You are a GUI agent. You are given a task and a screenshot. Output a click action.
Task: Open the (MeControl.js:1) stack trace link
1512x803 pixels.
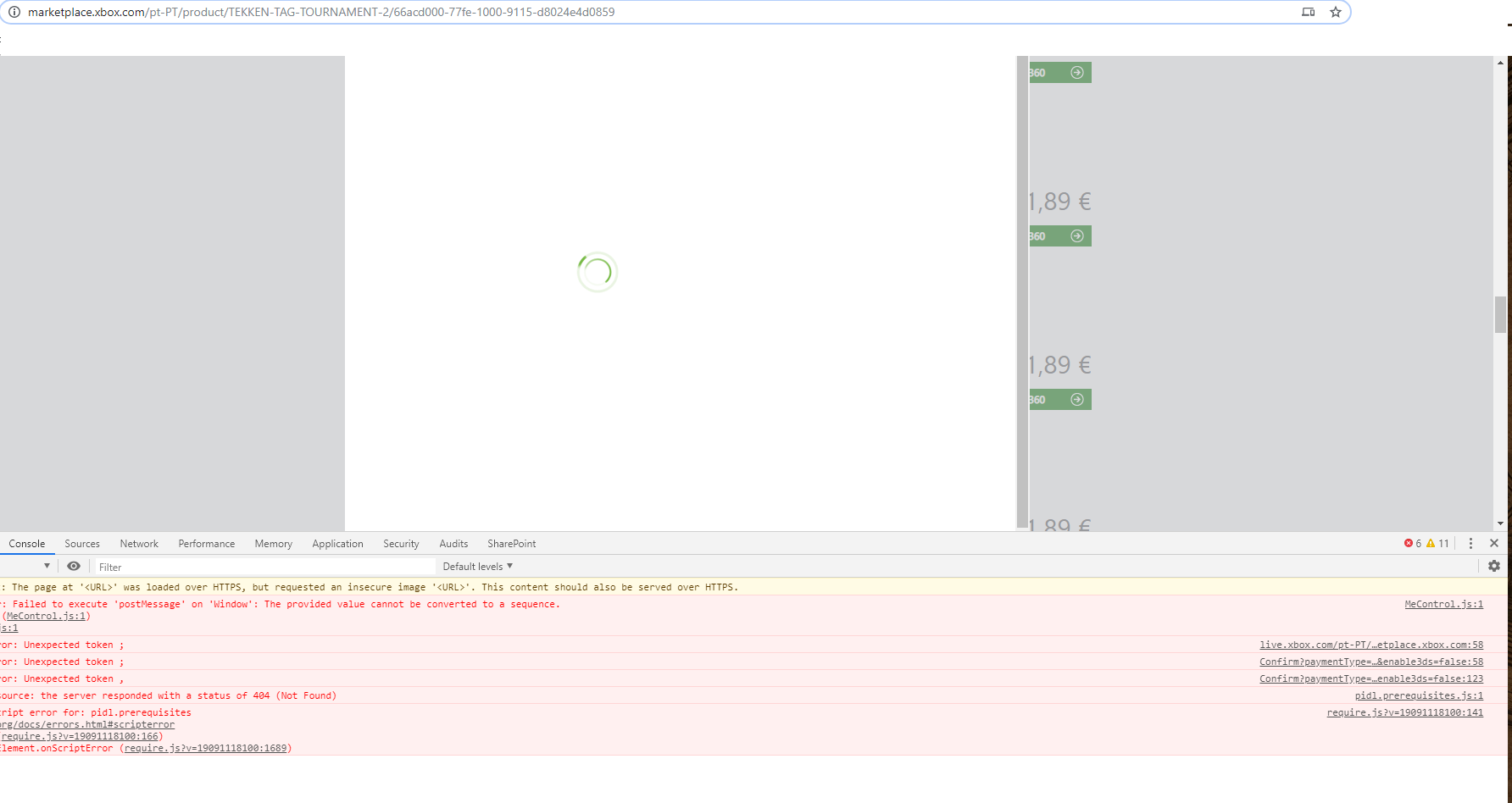46,616
